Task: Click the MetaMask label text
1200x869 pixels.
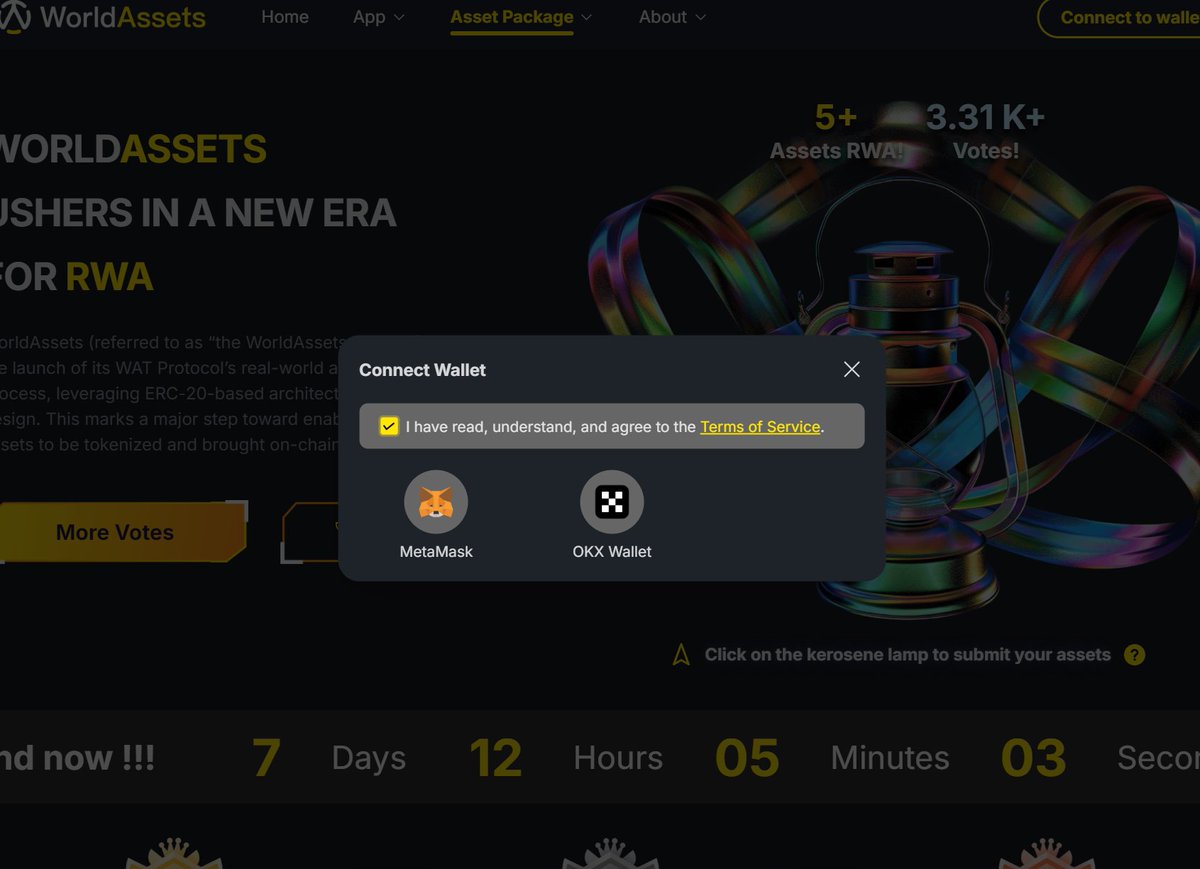Action: tap(436, 551)
